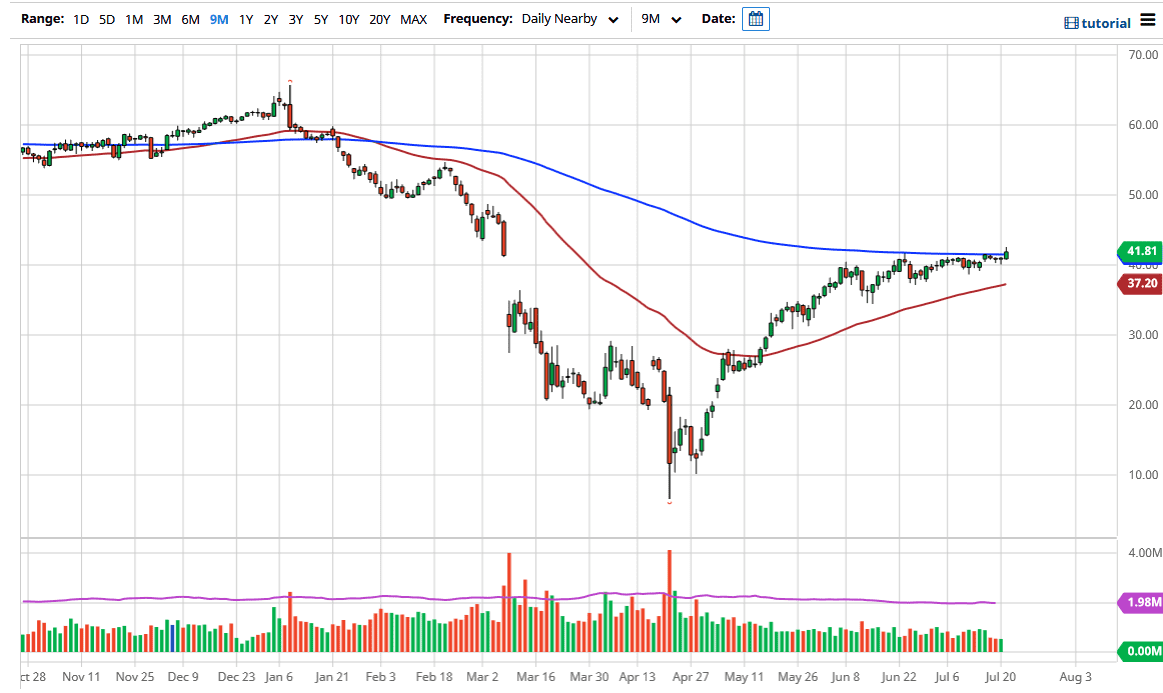1163x693 pixels.
Task: Switch range to MAX
Action: pos(413,19)
